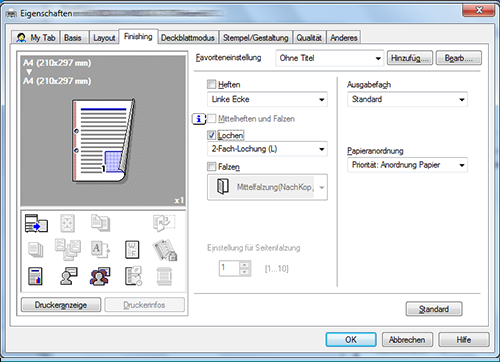Viewport: 500px width, 362px height.
Task: Switch to the Basis tab
Action: click(x=73, y=38)
